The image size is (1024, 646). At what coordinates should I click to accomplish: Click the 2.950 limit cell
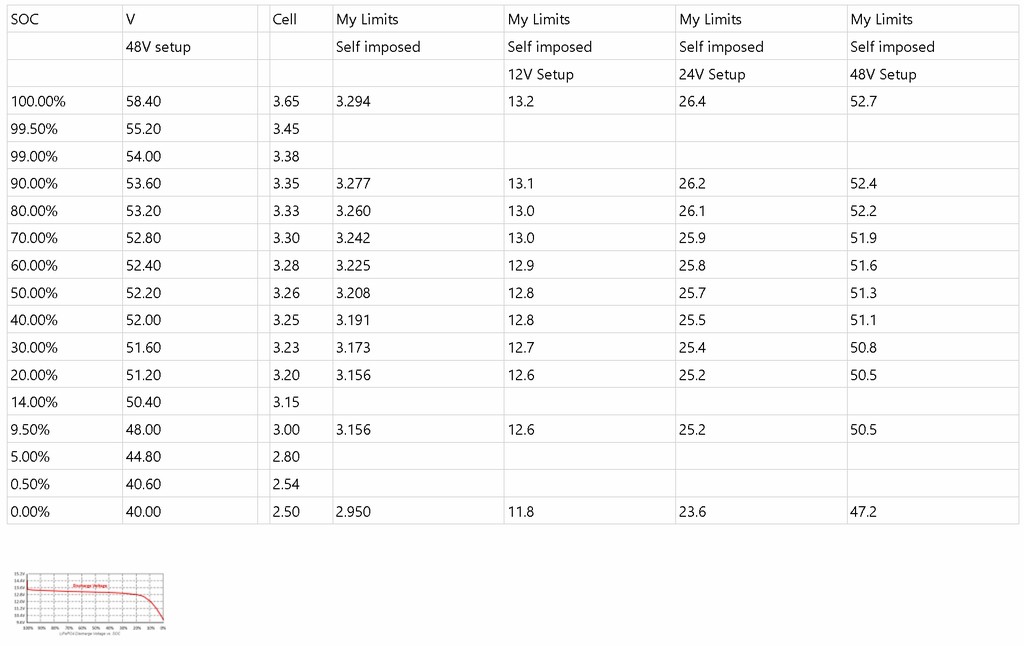pos(418,511)
